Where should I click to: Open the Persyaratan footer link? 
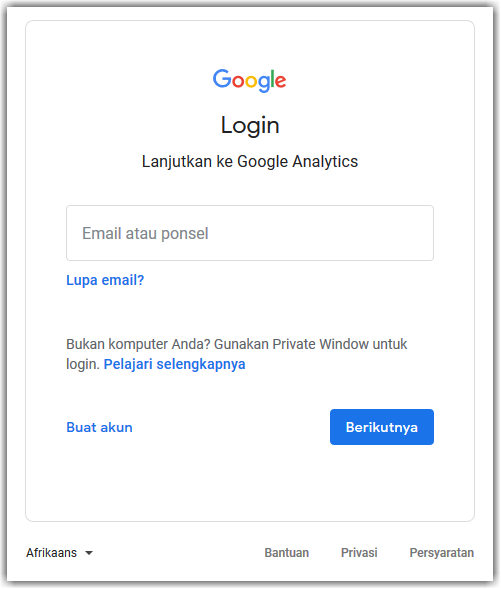click(x=442, y=553)
